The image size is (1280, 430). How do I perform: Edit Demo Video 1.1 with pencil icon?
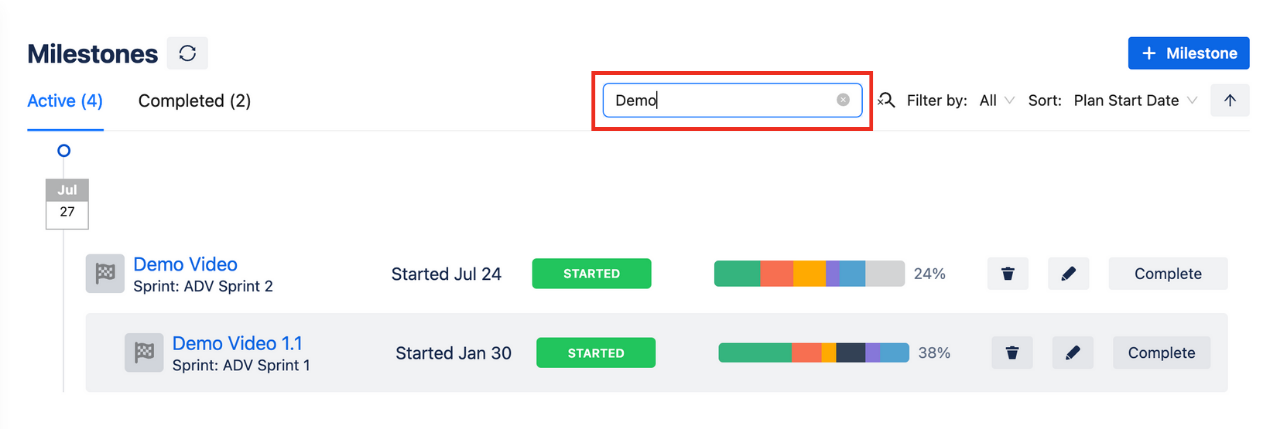pos(1073,353)
